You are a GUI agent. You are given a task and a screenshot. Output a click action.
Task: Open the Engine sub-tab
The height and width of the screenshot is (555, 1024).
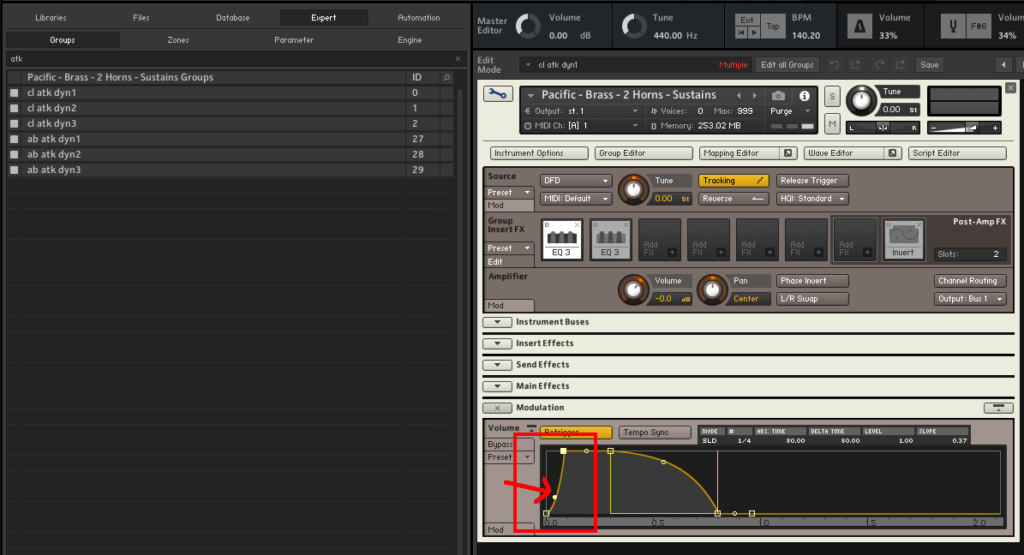(409, 40)
